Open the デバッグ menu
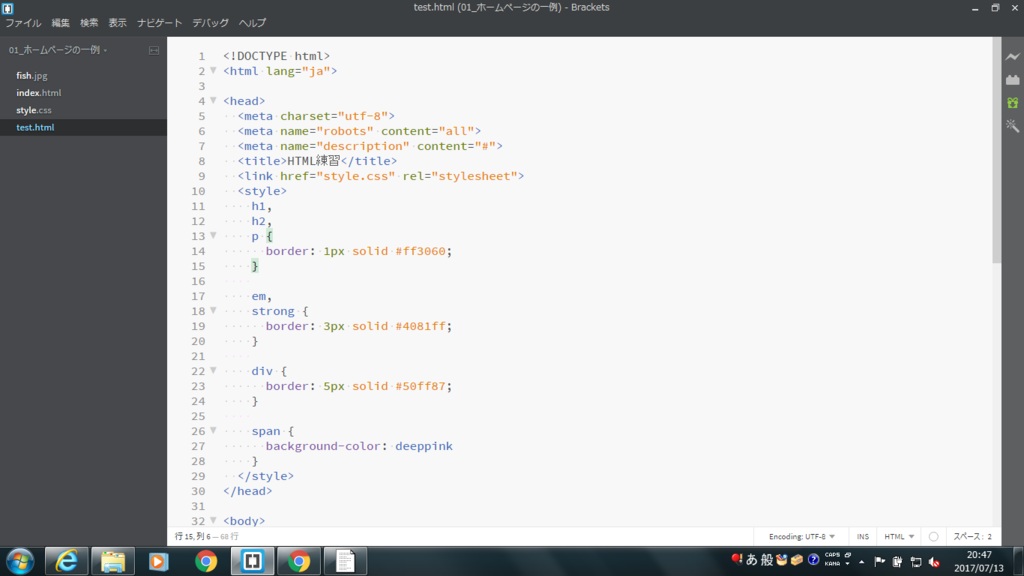The height and width of the screenshot is (576, 1024). tap(210, 23)
